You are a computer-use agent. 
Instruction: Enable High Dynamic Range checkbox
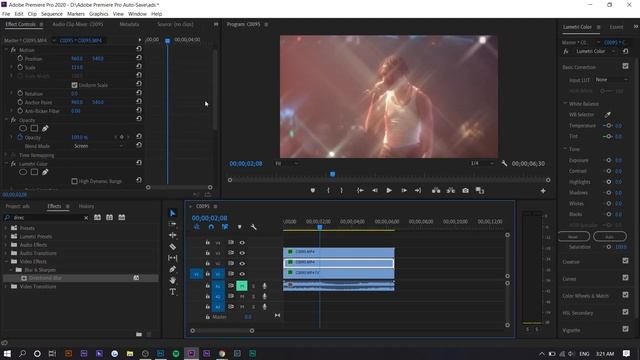coord(74,181)
